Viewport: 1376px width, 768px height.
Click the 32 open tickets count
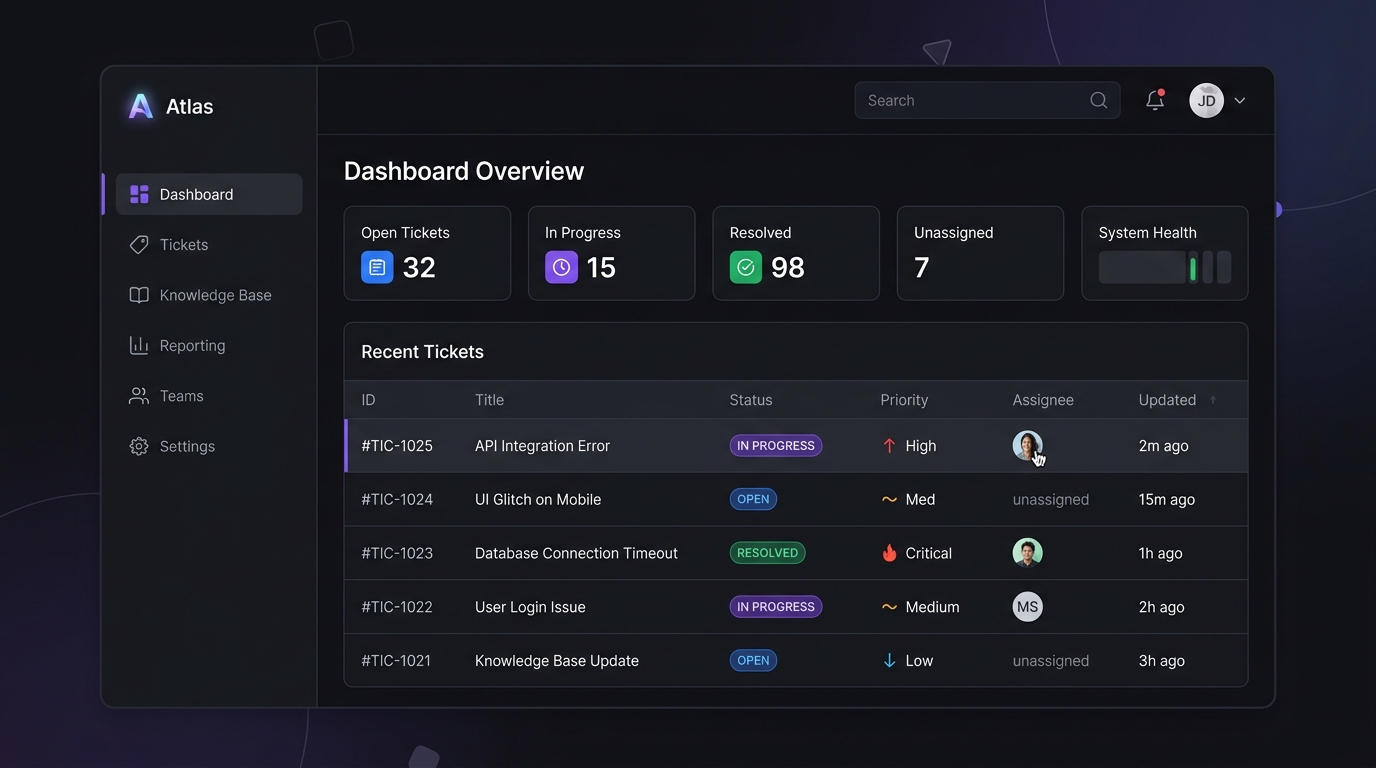click(419, 267)
